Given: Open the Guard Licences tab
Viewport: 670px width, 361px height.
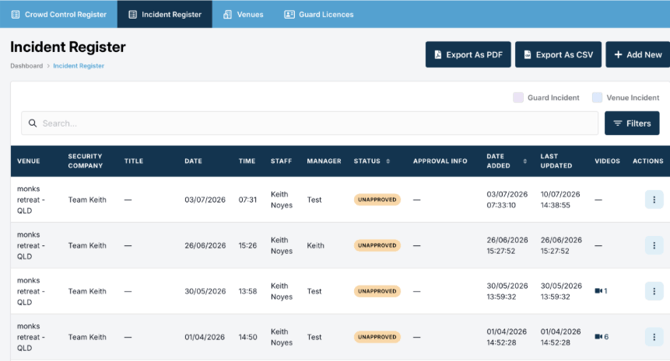Looking at the screenshot, I should coord(319,15).
